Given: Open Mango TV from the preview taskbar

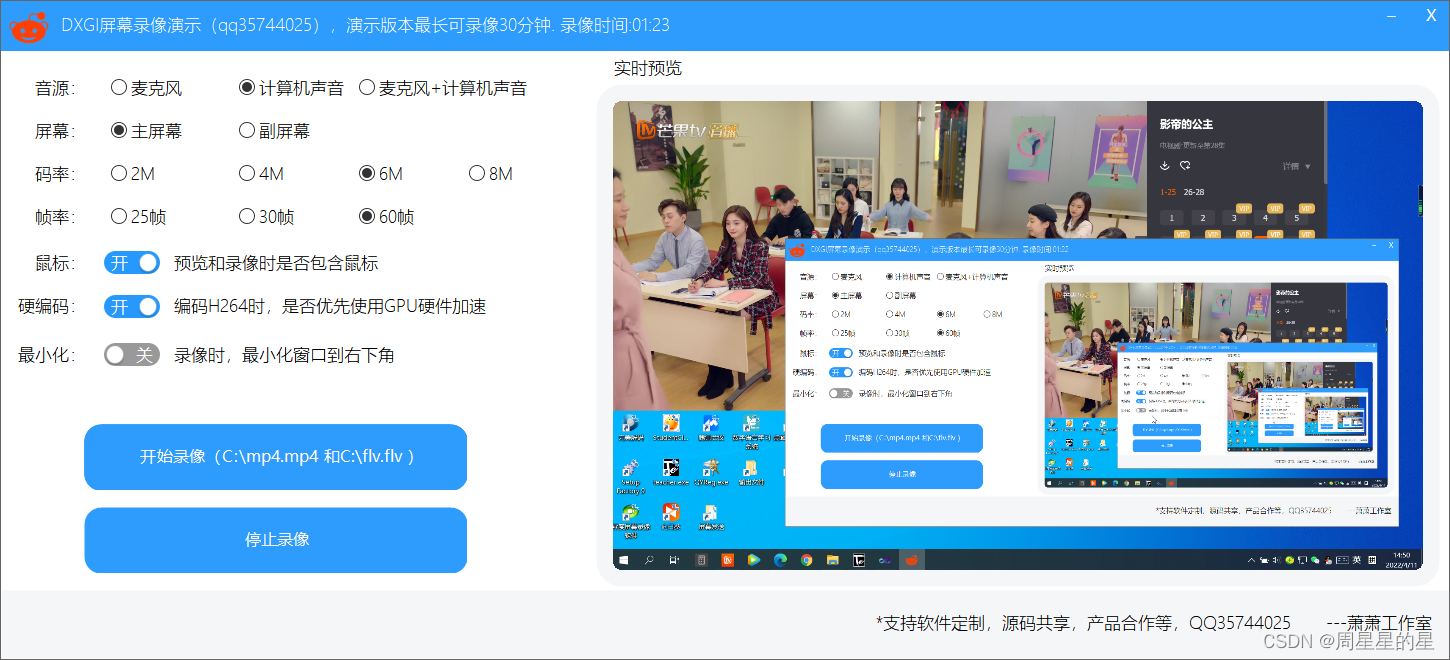Looking at the screenshot, I should click(x=728, y=560).
